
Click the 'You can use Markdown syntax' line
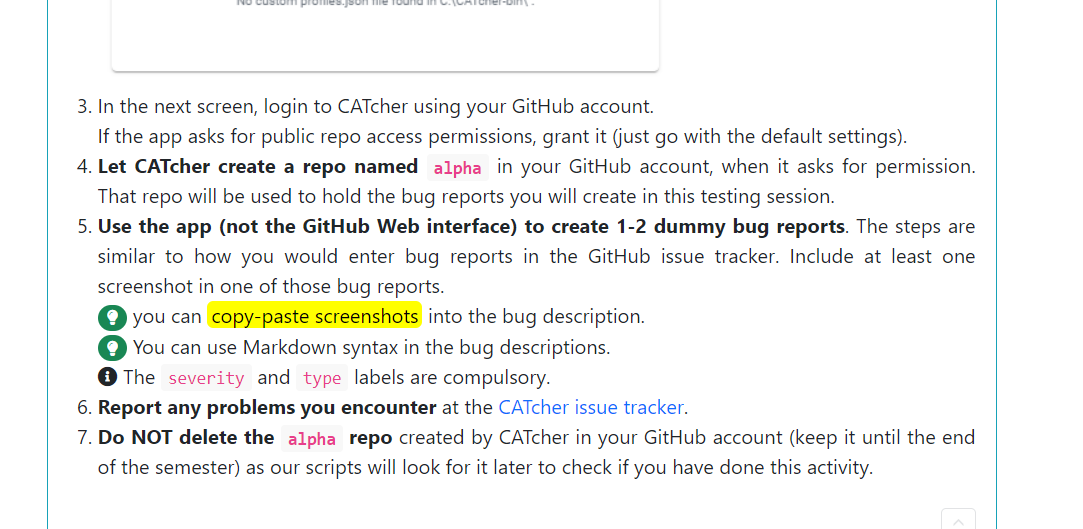click(x=371, y=347)
